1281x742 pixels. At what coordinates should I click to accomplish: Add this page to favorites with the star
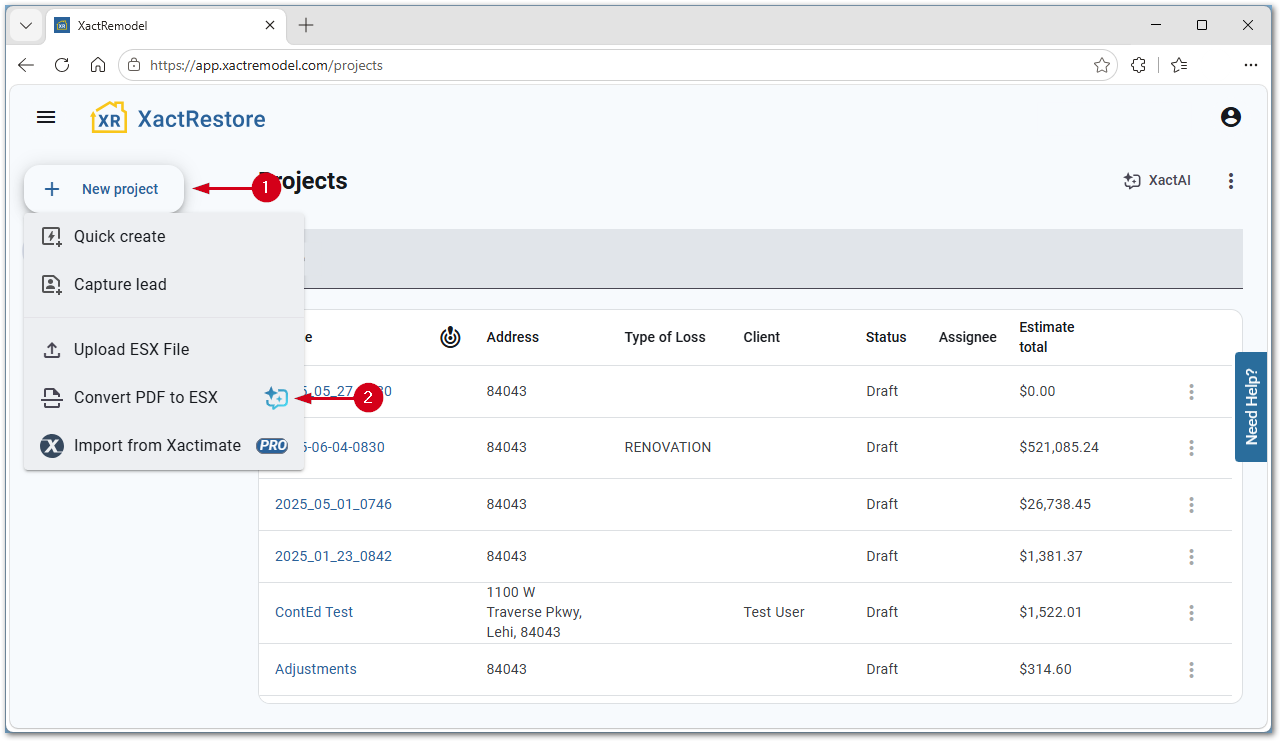coord(1102,65)
